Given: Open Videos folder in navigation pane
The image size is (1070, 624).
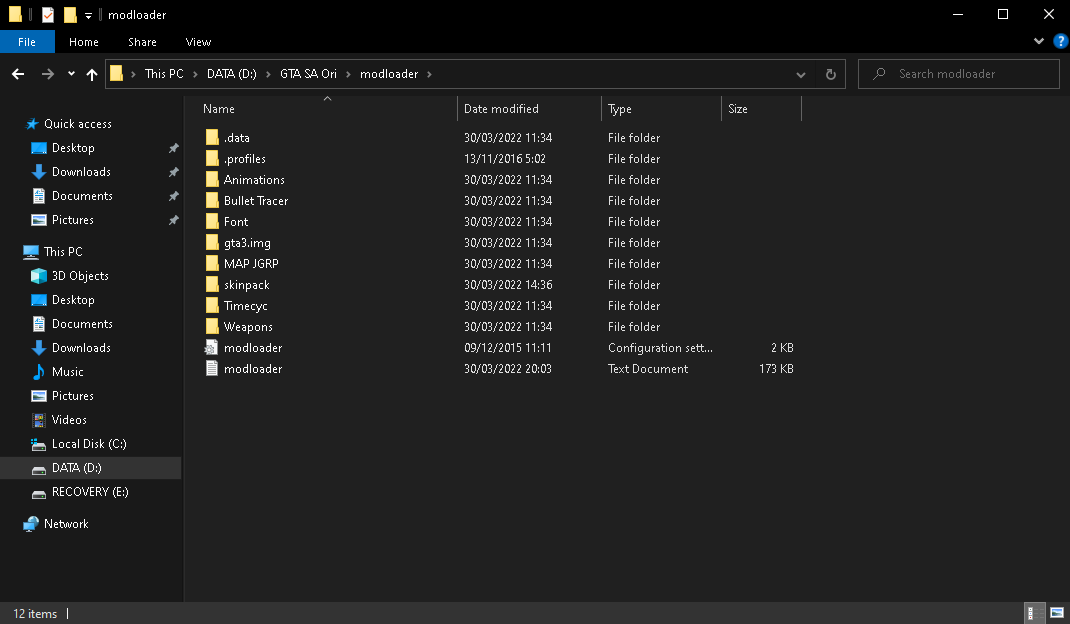Looking at the screenshot, I should (x=69, y=420).
